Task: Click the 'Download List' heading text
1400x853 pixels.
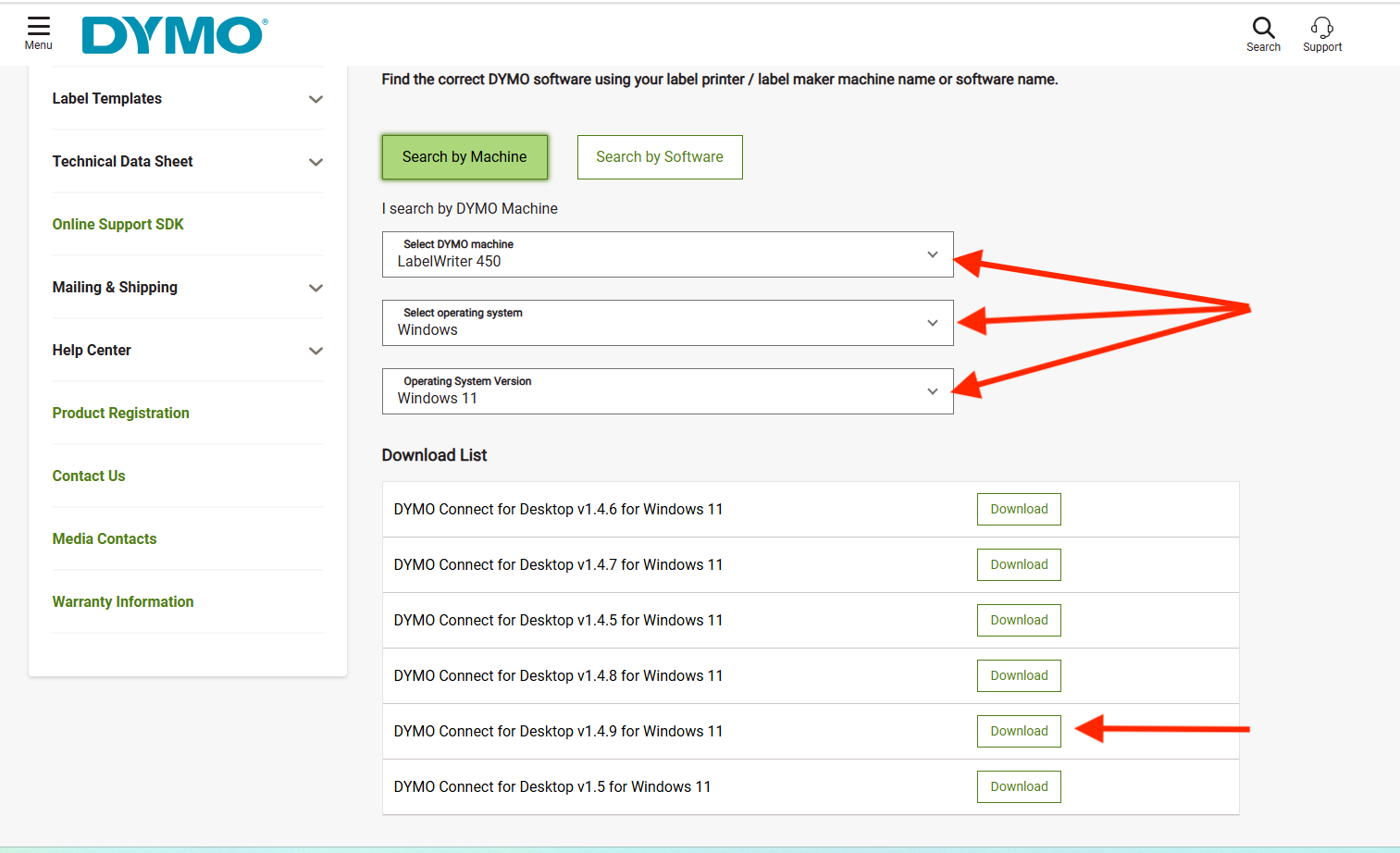Action: [434, 455]
